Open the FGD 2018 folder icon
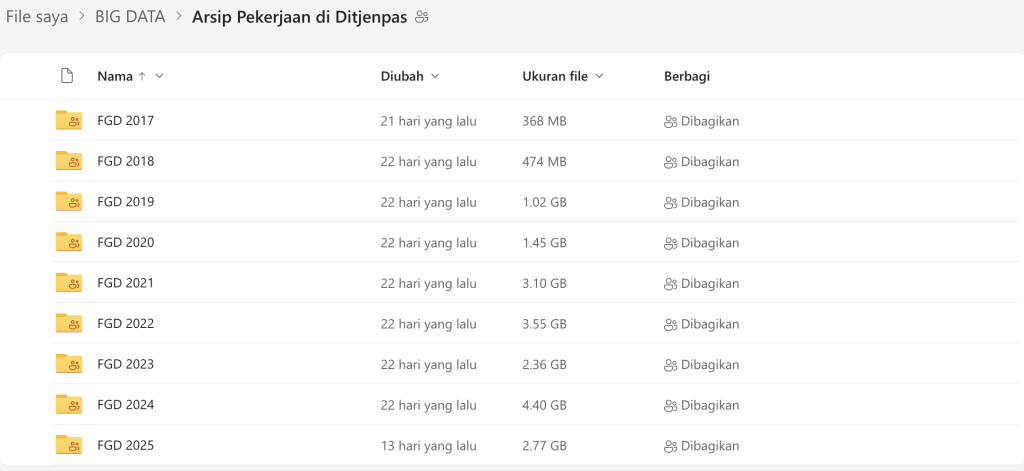The image size is (1024, 471). 69,161
